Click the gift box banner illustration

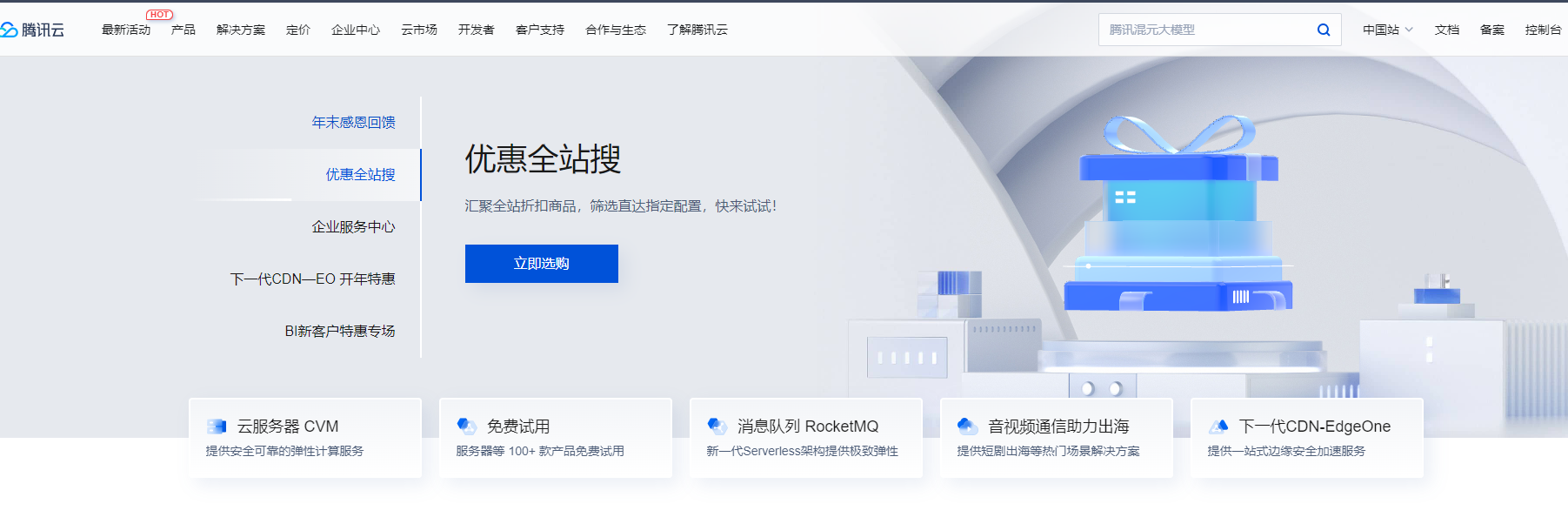tap(1178, 214)
